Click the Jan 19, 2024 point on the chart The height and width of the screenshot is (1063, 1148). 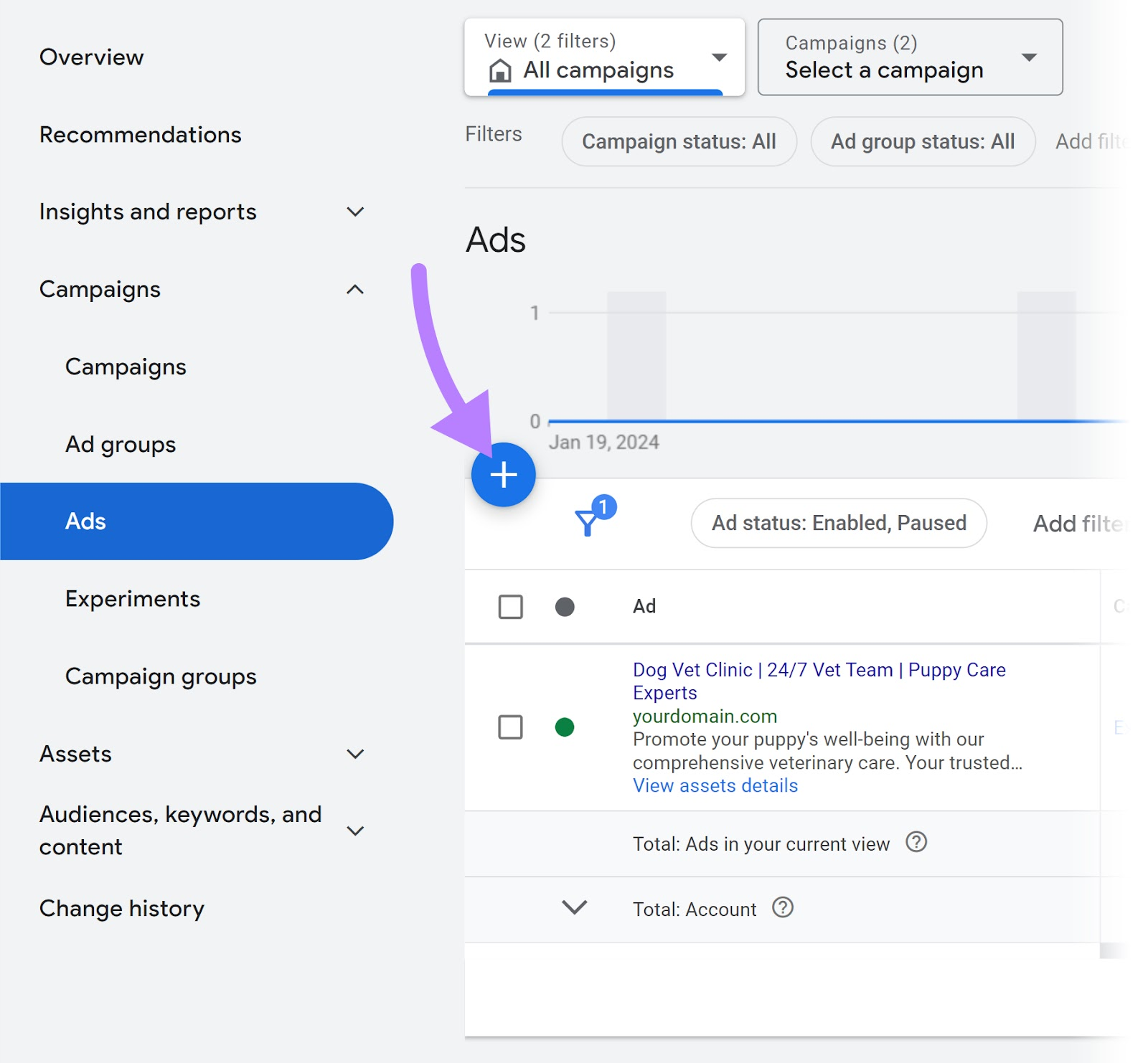click(605, 442)
